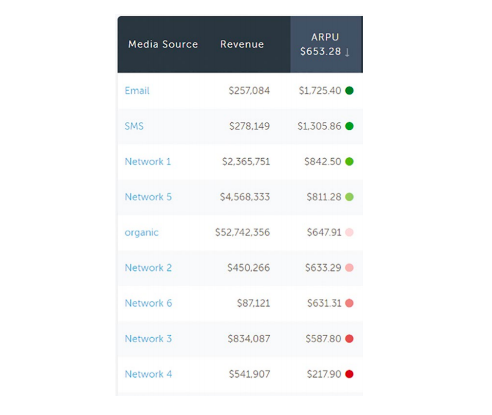Open the organic media source link
Screen dimensions: 492x415
pos(141,233)
